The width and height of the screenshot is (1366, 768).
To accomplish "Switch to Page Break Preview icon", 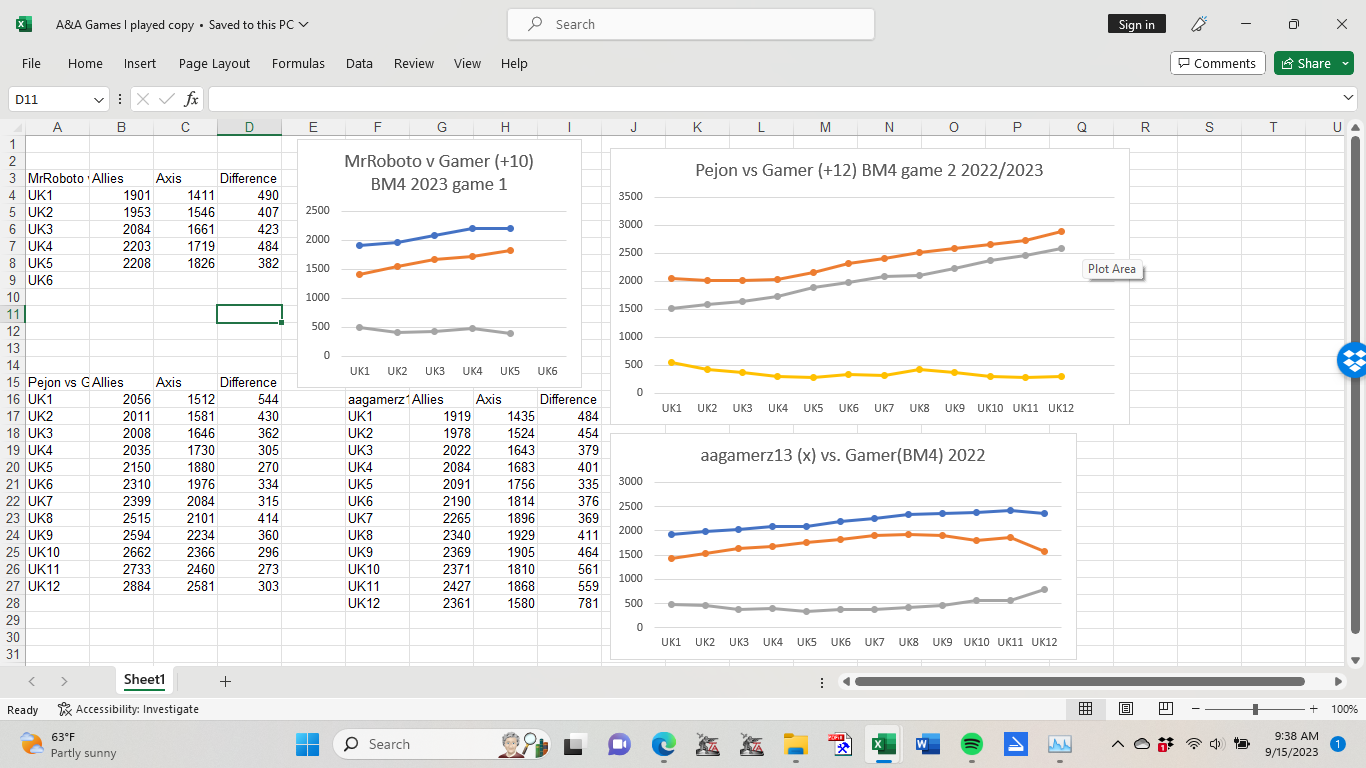I will coord(1165,709).
